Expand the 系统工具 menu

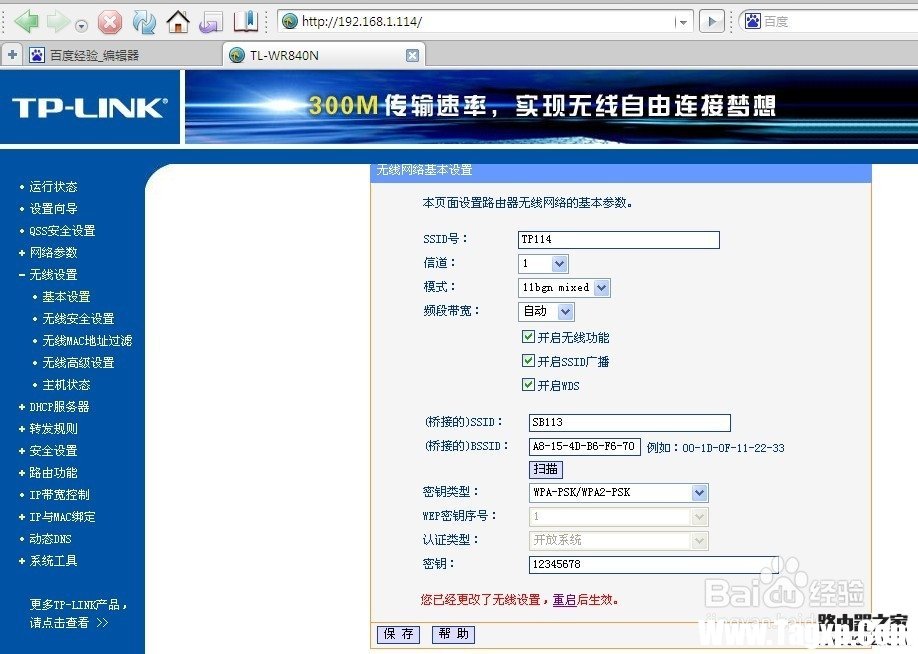click(53, 561)
